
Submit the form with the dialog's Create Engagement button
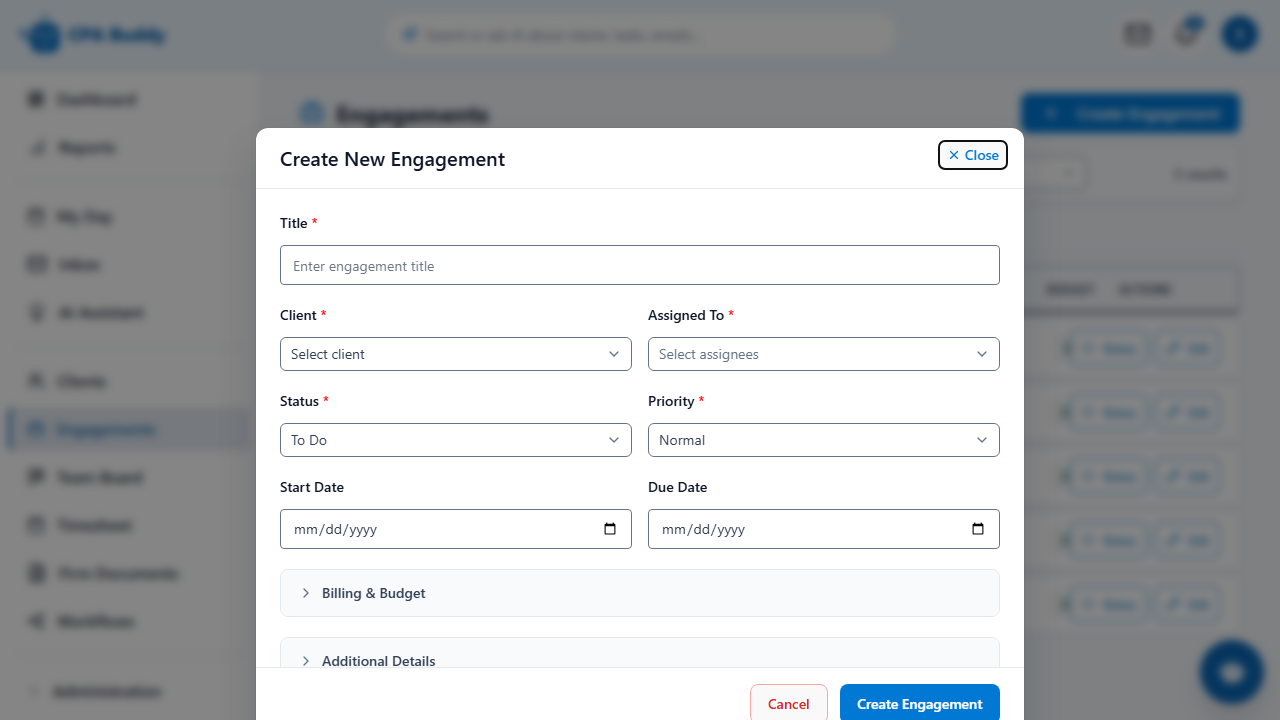click(x=920, y=704)
